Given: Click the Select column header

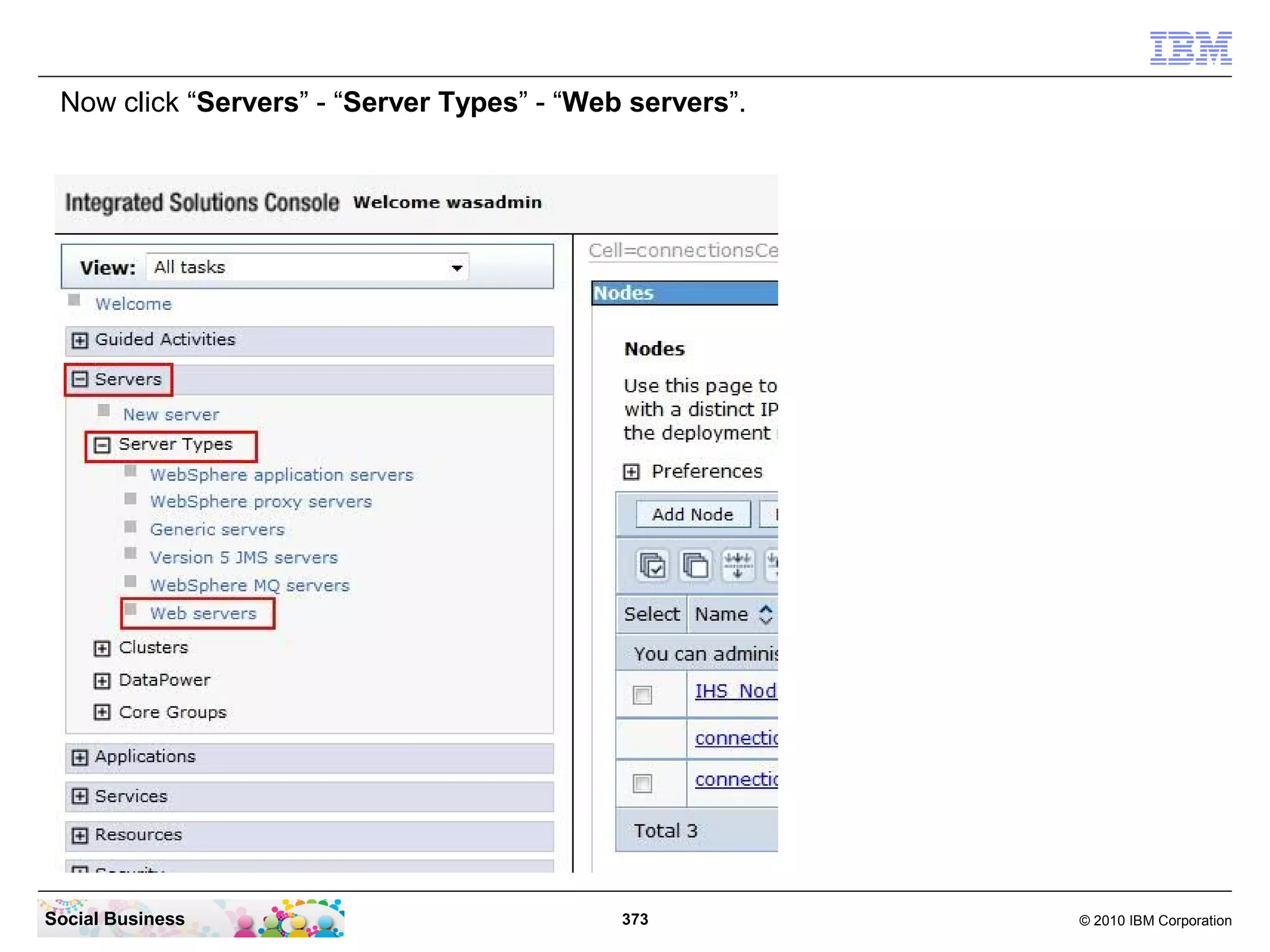Looking at the screenshot, I should [652, 614].
